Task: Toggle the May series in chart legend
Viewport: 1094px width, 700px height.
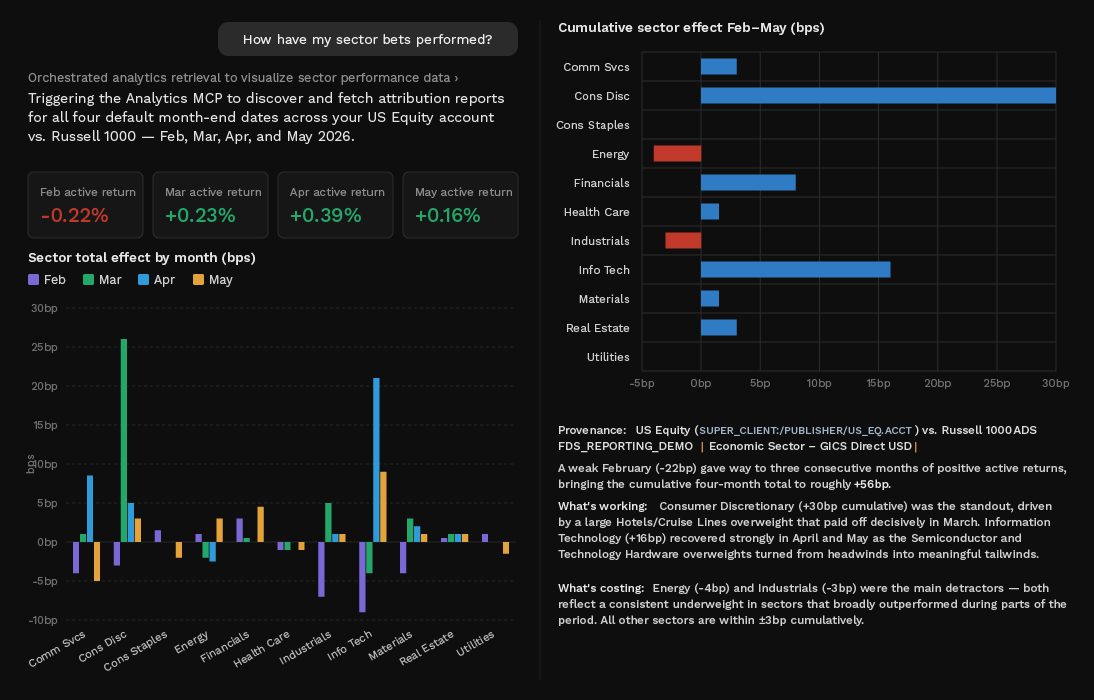Action: pyautogui.click(x=213, y=280)
